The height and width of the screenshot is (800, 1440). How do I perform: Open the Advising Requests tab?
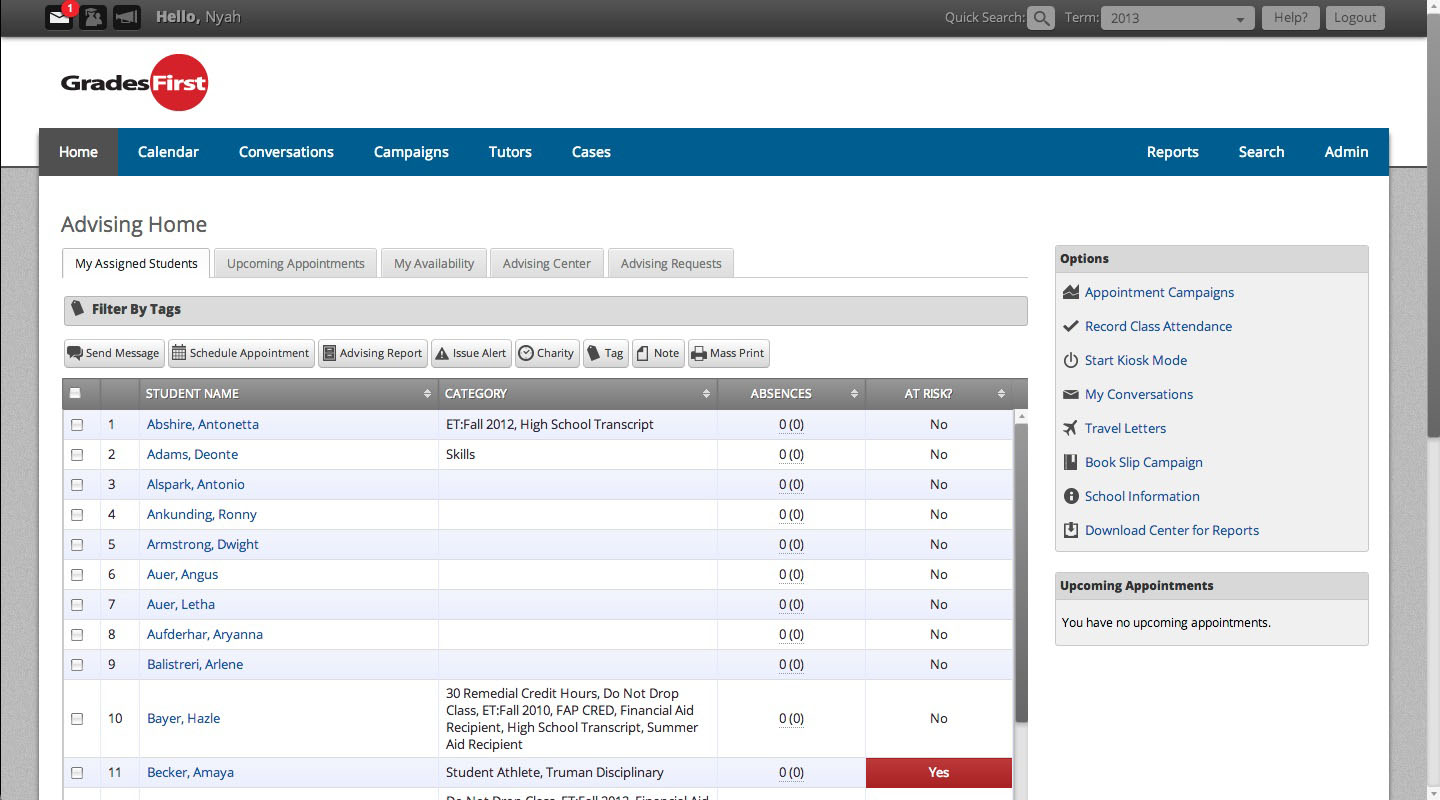point(671,263)
